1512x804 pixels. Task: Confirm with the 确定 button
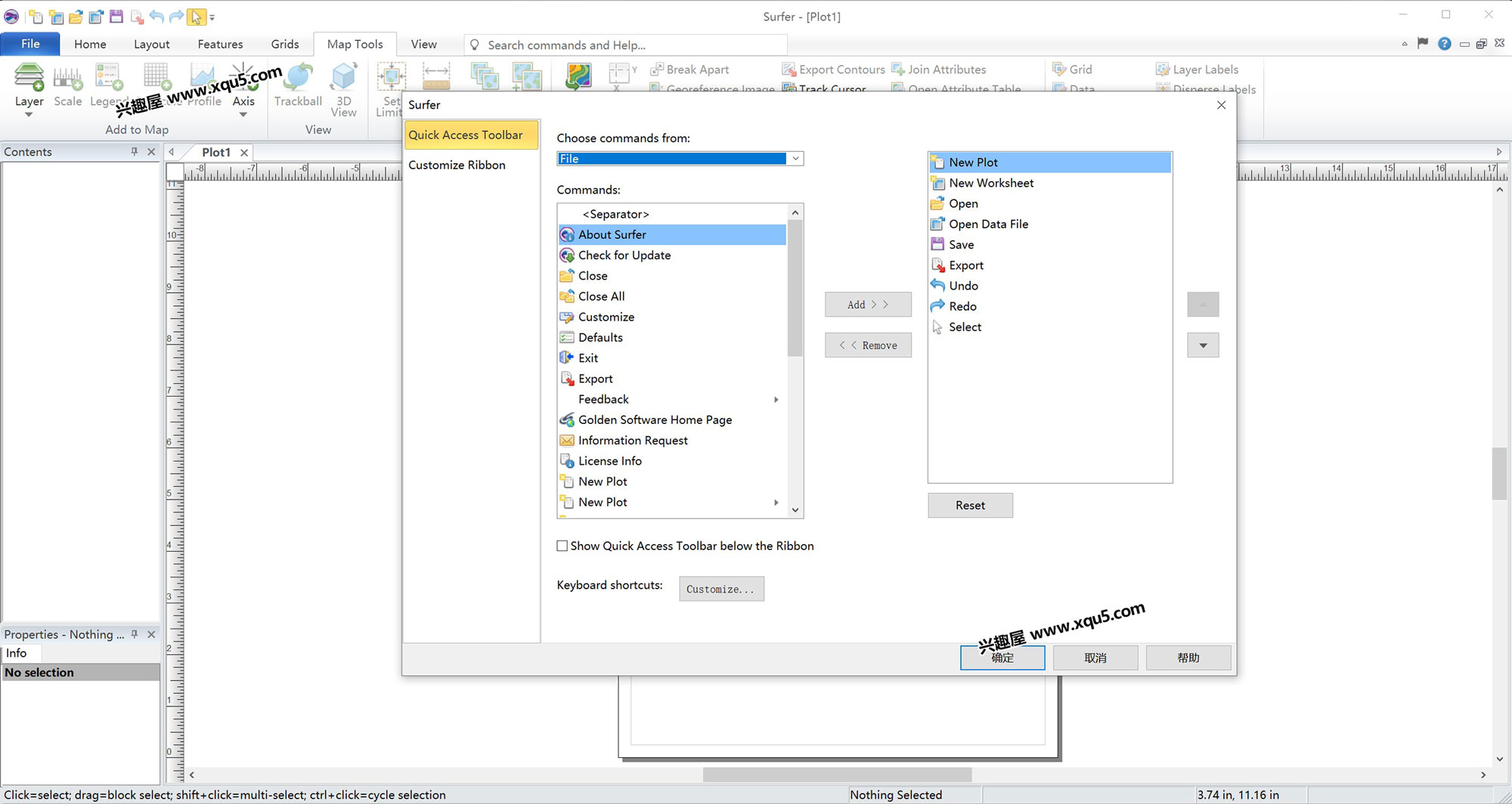[1002, 657]
